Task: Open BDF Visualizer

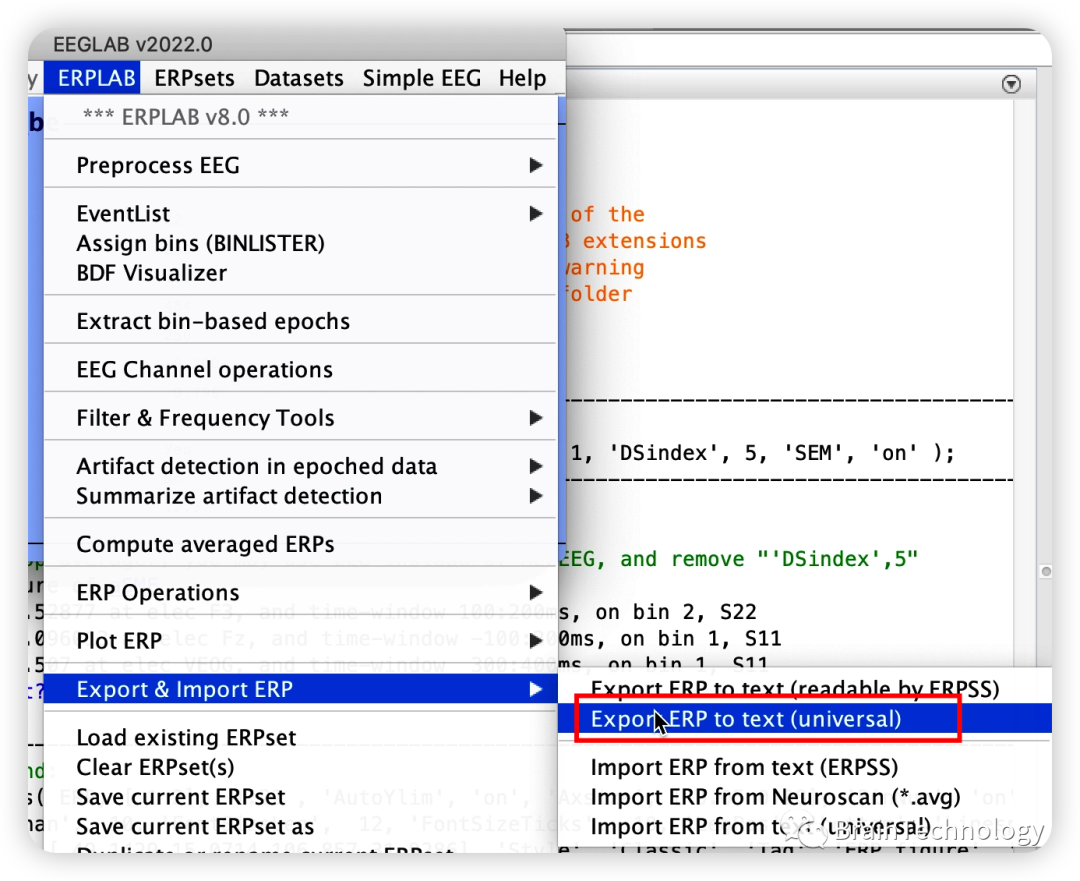Action: (151, 273)
